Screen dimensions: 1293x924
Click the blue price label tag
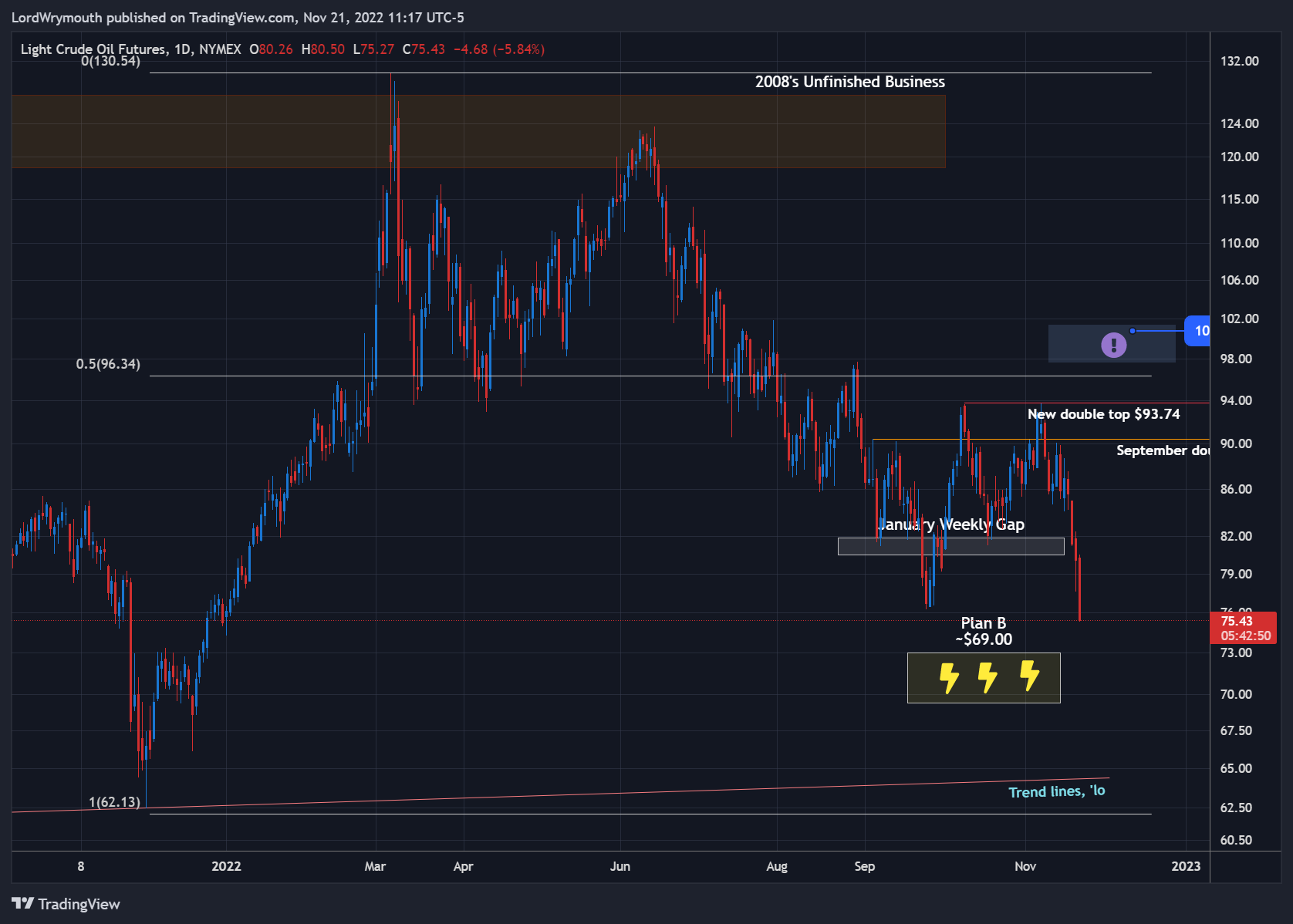(1197, 331)
